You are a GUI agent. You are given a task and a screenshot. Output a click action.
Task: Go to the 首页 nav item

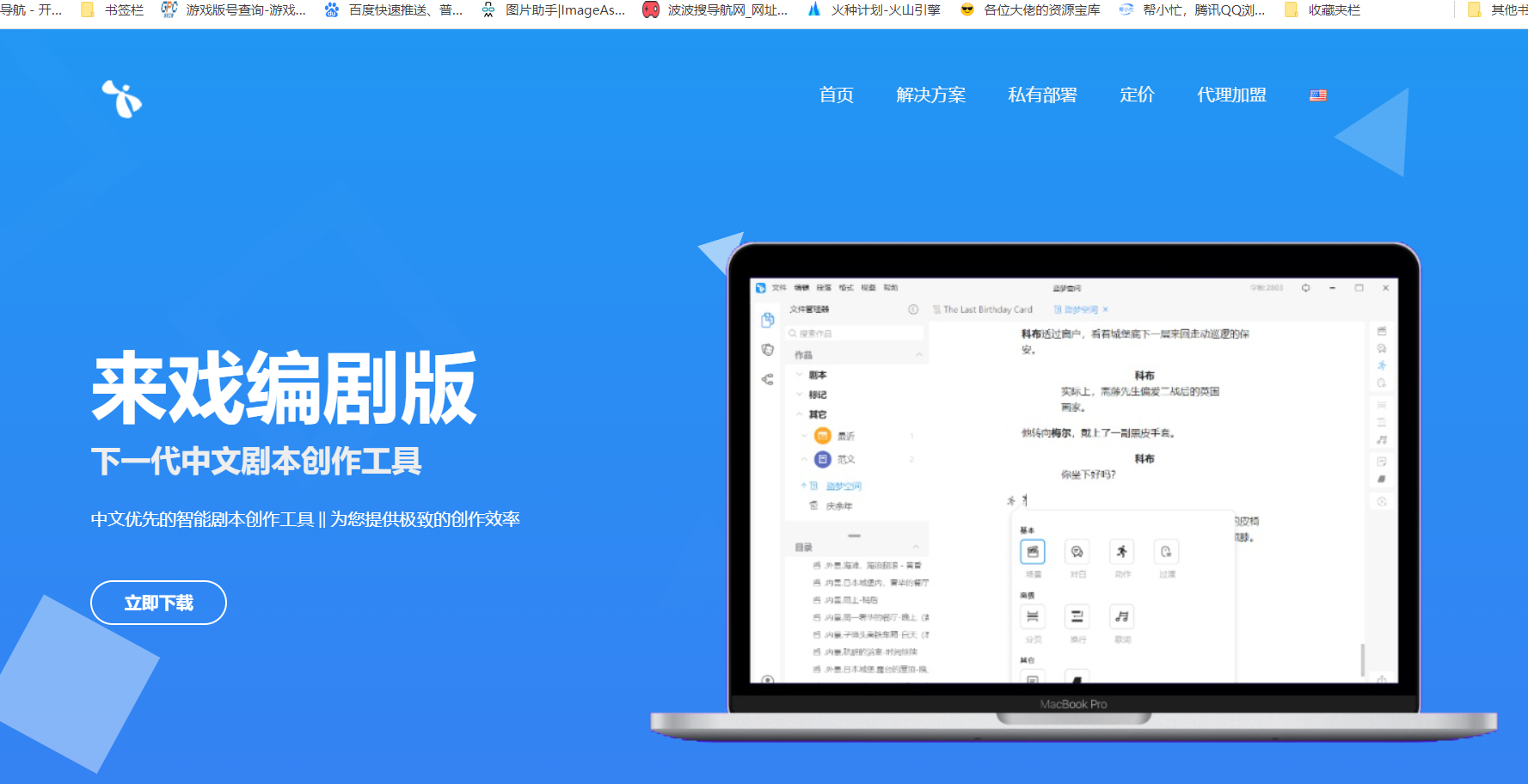click(x=836, y=95)
